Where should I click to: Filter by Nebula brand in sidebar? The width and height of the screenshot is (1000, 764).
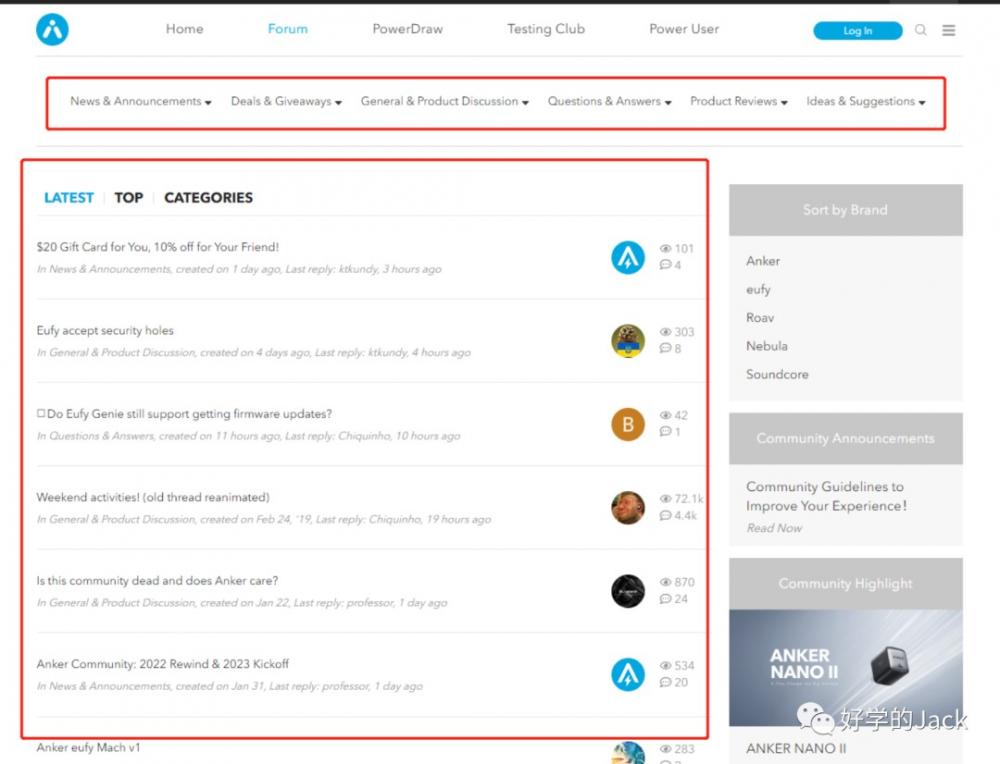767,346
